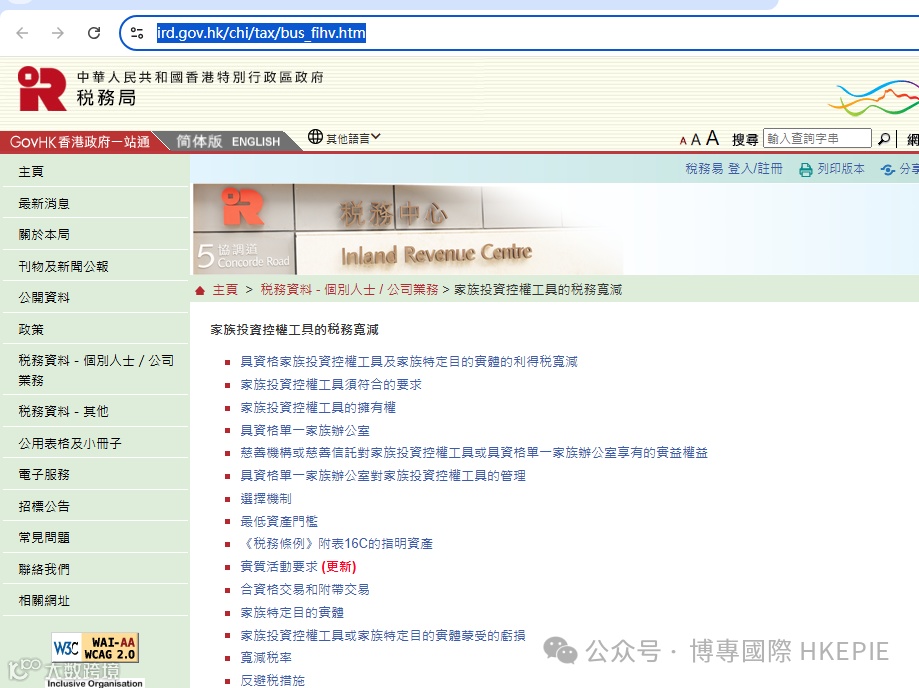Image resolution: width=919 pixels, height=688 pixels.
Task: Click 稅務易 登入/註冊 link
Action: (734, 169)
